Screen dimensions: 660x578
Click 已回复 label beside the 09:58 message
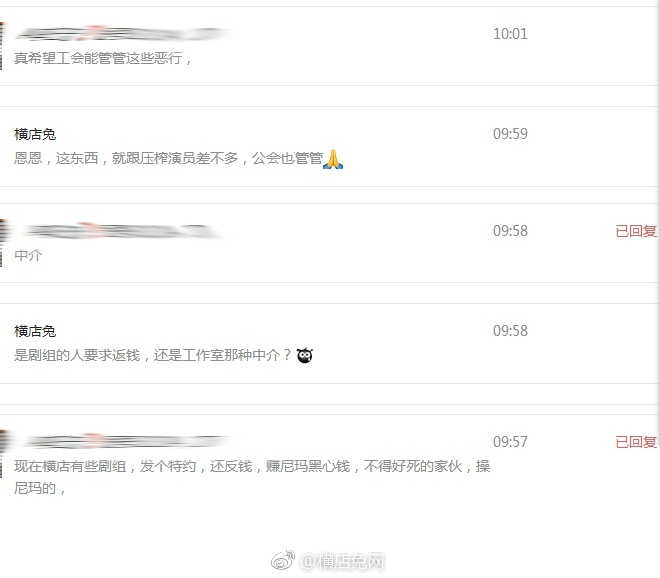pos(636,231)
